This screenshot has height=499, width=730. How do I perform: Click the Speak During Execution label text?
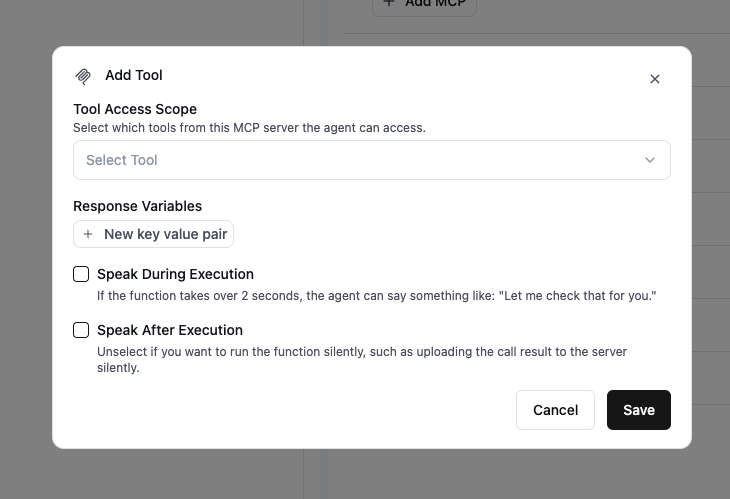[x=176, y=274]
